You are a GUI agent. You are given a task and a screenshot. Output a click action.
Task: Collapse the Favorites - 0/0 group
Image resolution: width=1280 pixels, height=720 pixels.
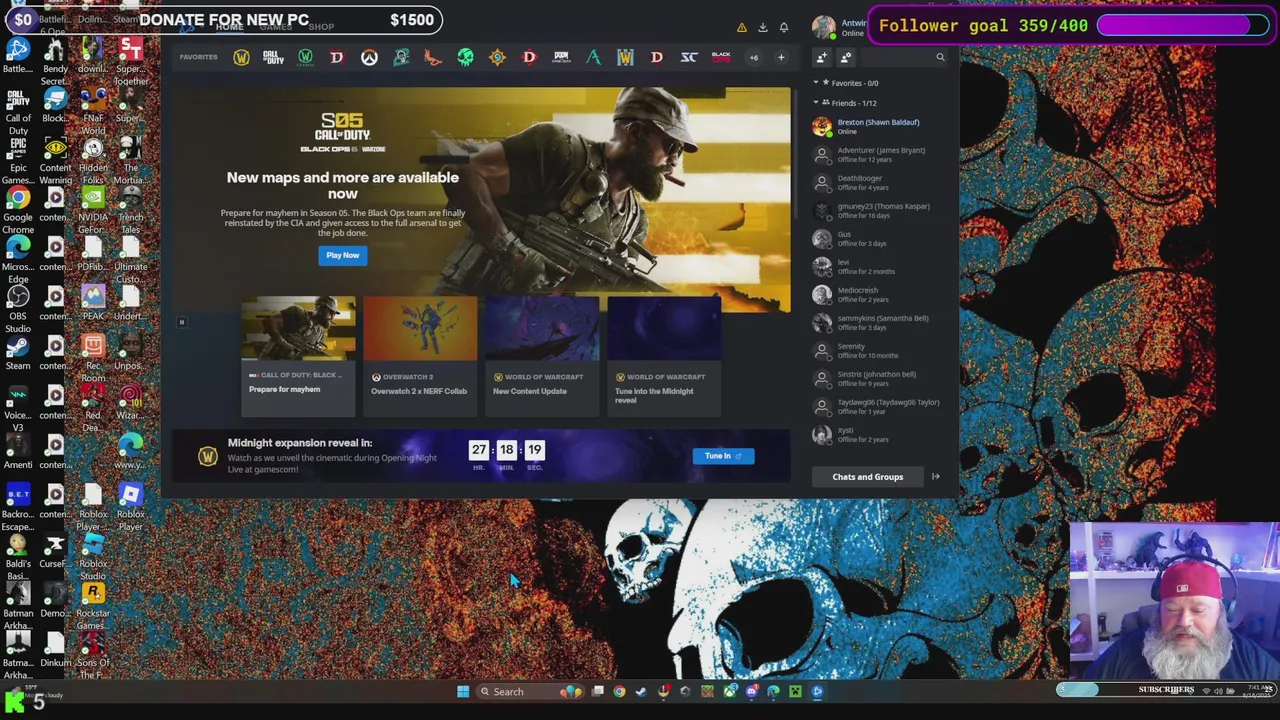pos(846,83)
